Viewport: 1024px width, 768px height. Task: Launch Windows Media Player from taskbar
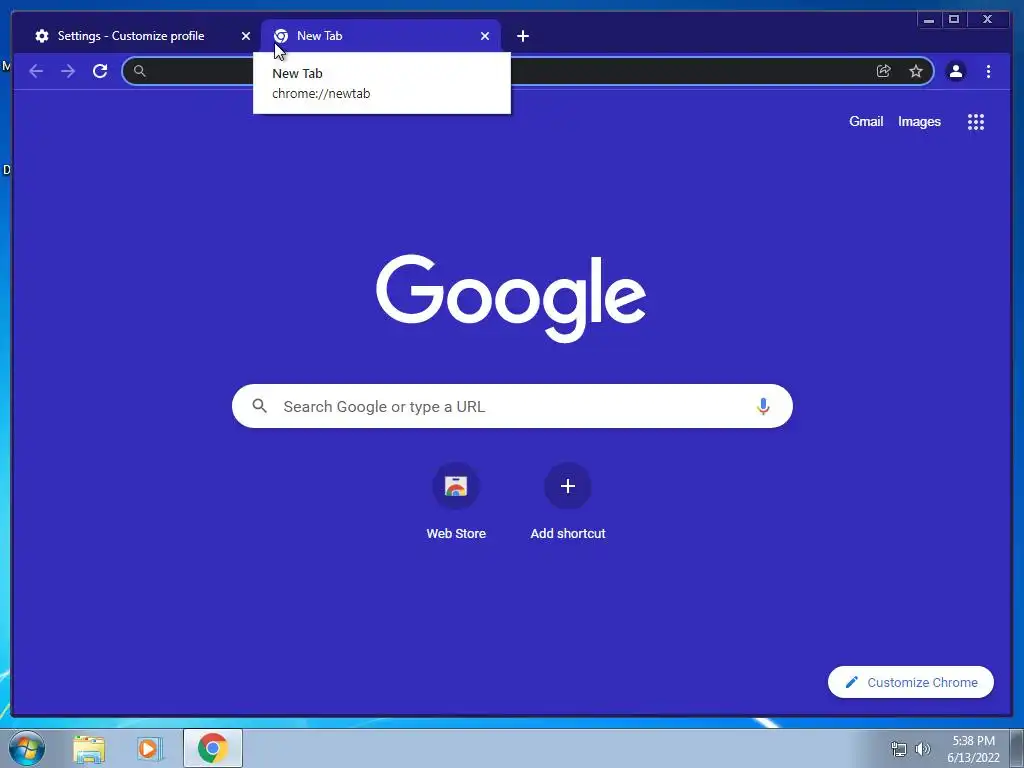(x=150, y=748)
